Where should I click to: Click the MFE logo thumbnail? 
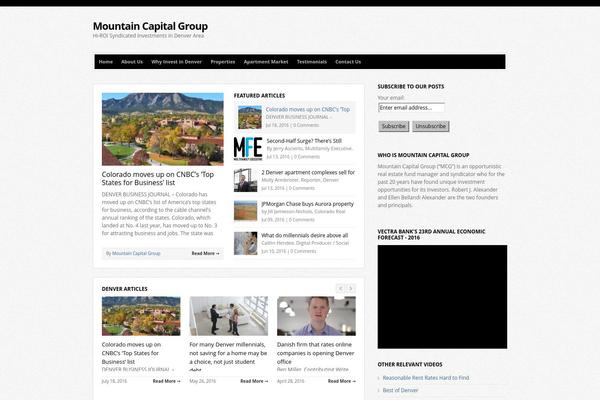click(248, 149)
